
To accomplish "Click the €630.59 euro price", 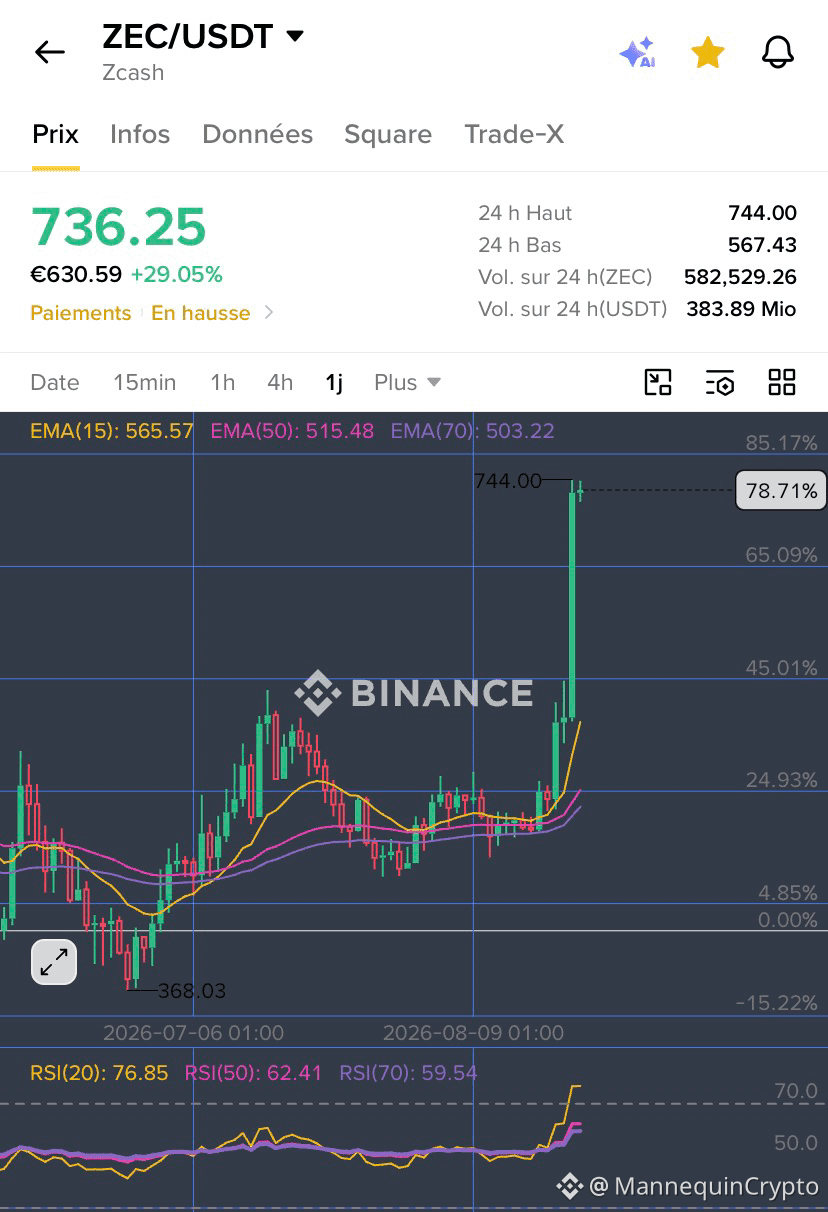I will tap(76, 274).
